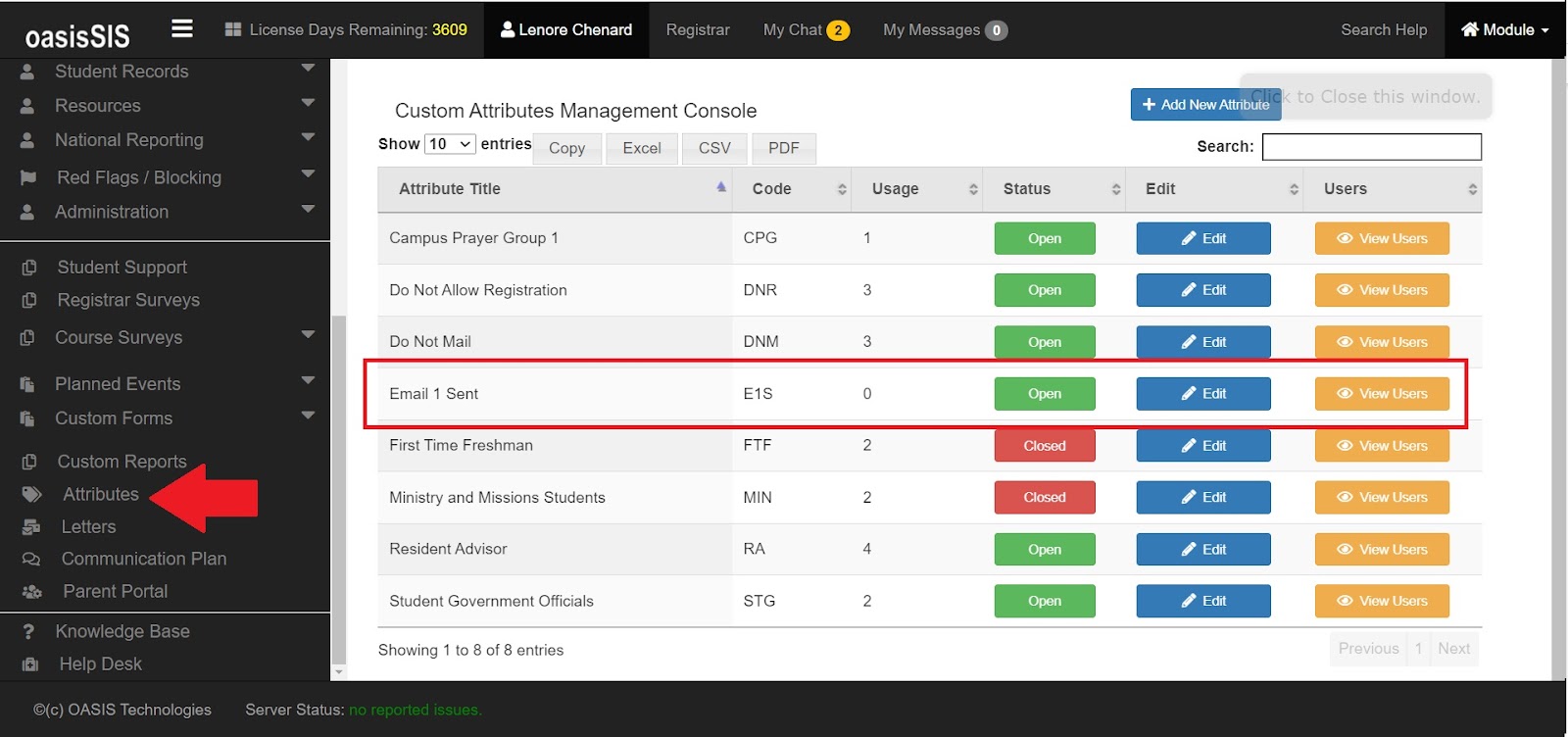Click the License Days grid icon
This screenshot has height=737, width=1568.
click(233, 29)
